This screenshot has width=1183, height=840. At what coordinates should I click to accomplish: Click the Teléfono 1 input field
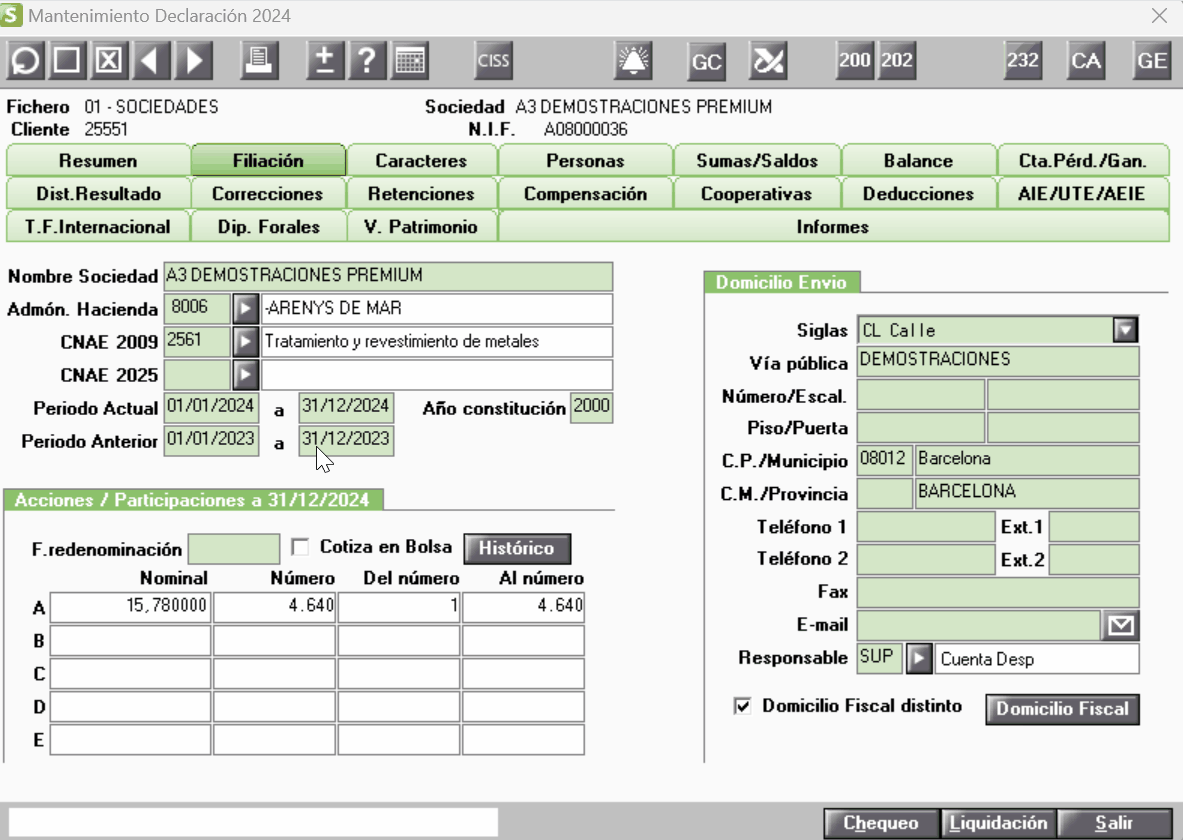tap(926, 527)
